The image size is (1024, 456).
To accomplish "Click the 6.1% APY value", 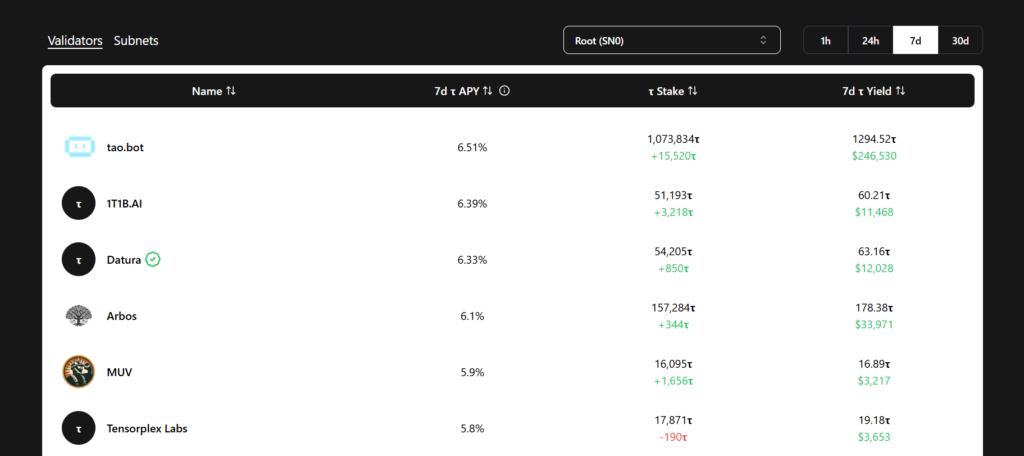I will click(x=472, y=316).
